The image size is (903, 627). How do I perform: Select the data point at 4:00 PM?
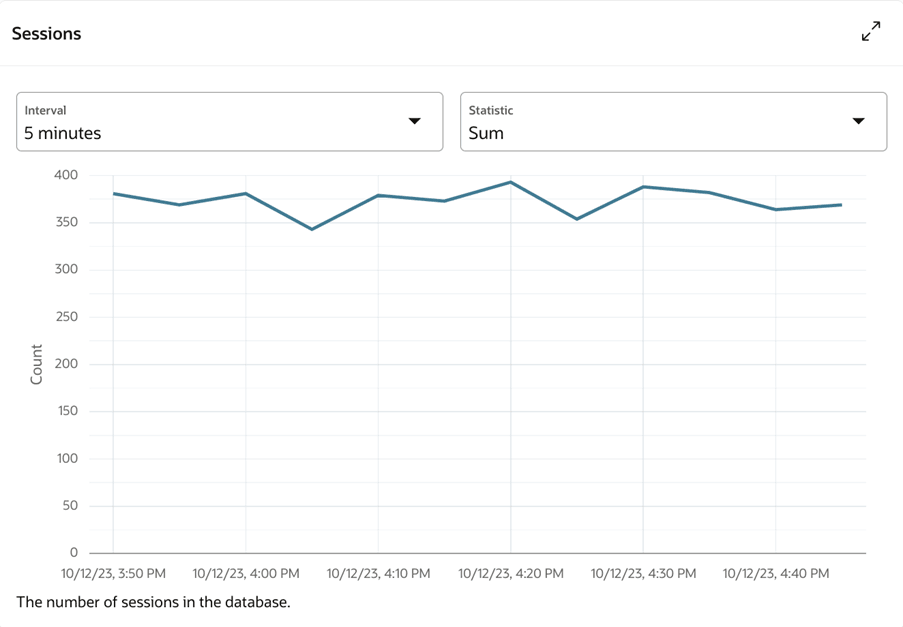pos(246,193)
